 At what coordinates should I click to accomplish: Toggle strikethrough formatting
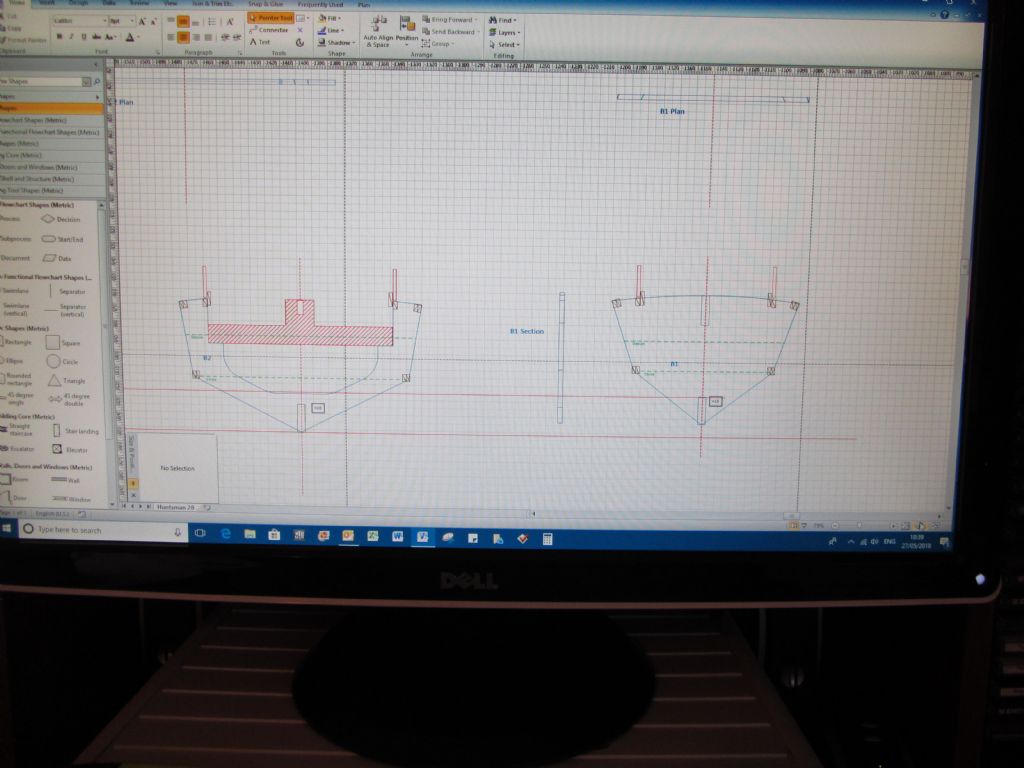(96, 37)
